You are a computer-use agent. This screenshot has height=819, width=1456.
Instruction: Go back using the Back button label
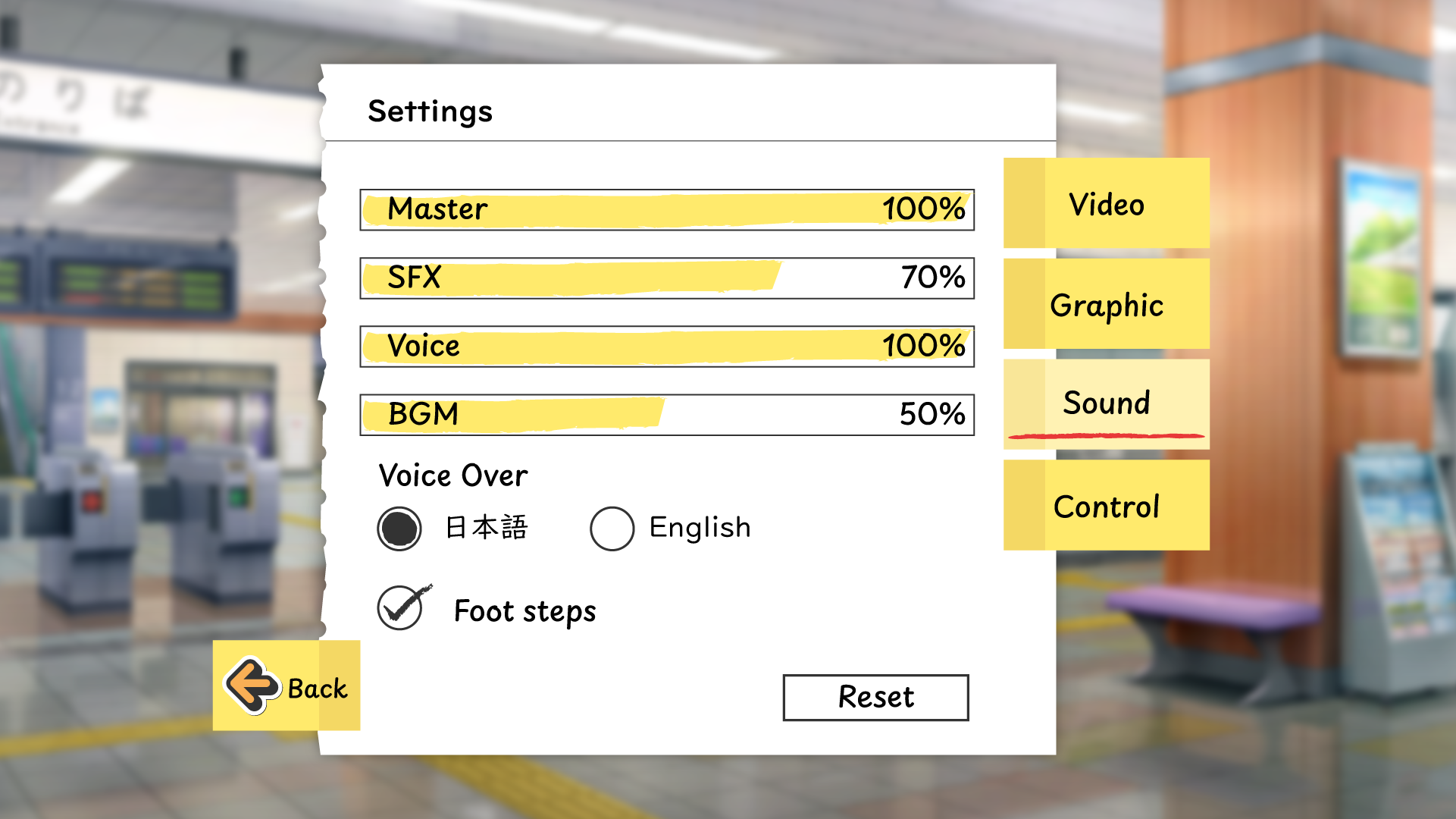click(318, 689)
